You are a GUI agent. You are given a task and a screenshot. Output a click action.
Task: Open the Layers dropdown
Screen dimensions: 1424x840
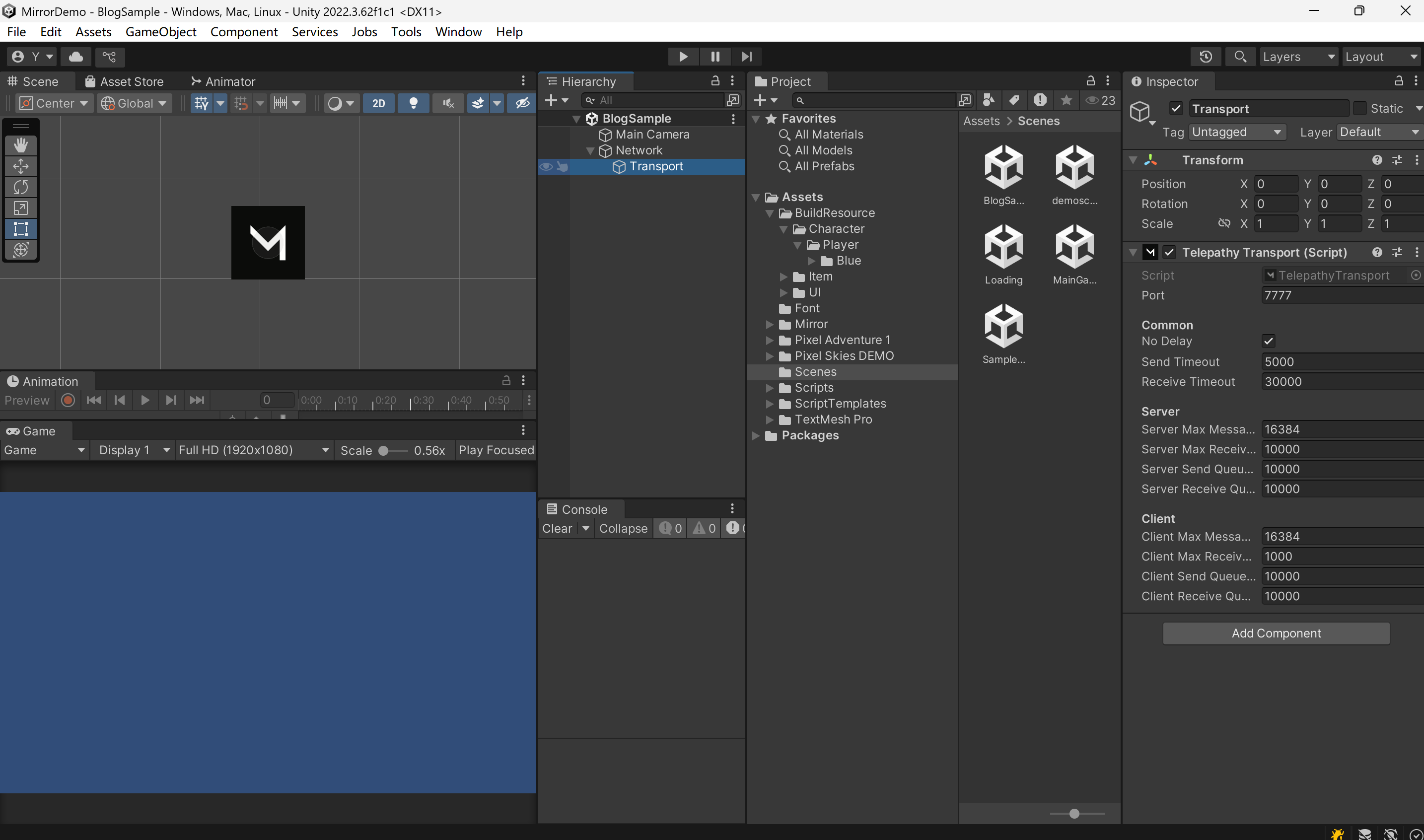[1298, 57]
